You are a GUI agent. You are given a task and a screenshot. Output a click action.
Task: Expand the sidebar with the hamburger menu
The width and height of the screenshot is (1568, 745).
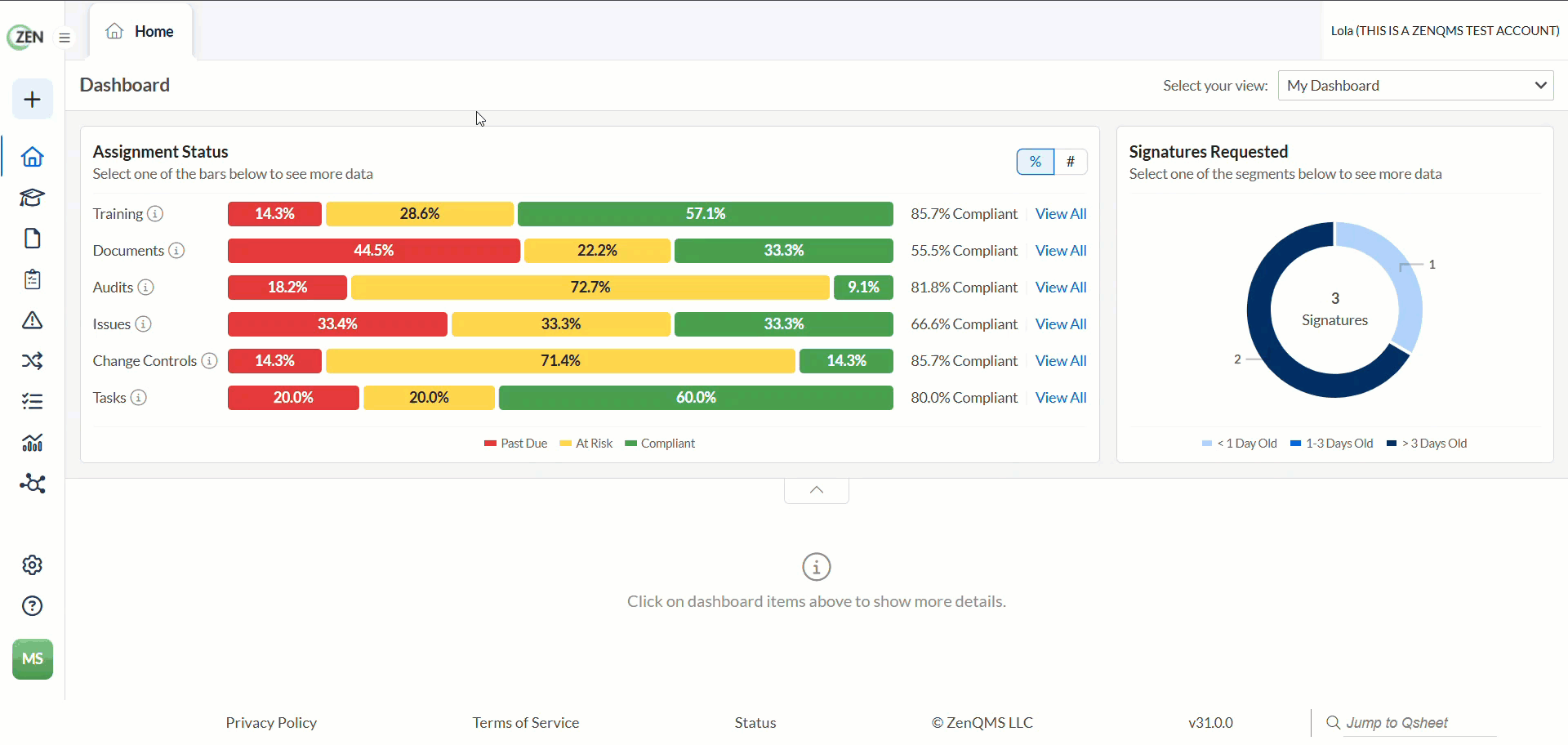(65, 38)
